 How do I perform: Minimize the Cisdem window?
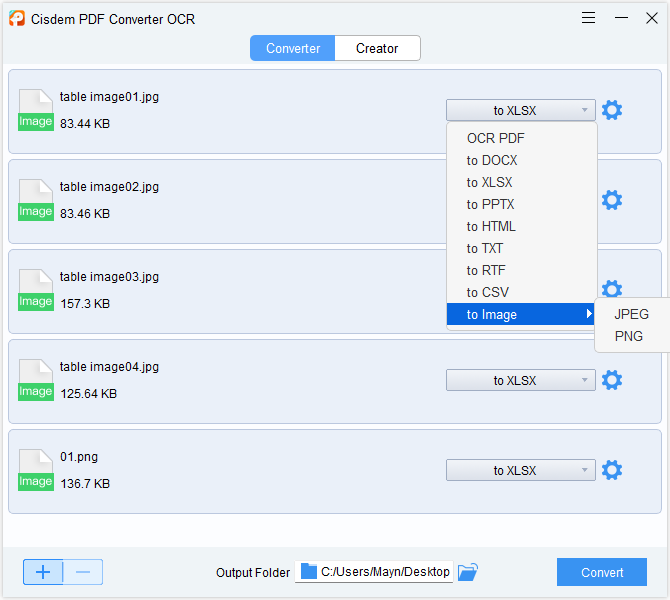[621, 18]
